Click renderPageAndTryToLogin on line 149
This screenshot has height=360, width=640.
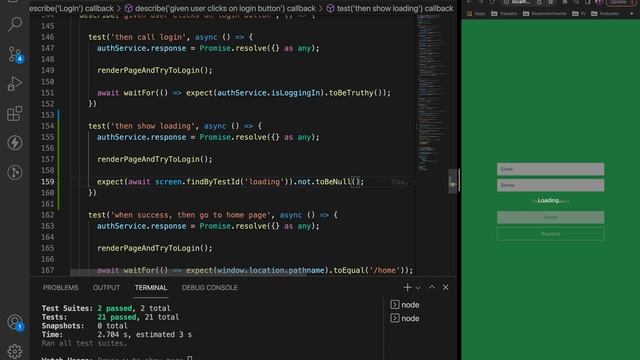pyautogui.click(x=148, y=70)
